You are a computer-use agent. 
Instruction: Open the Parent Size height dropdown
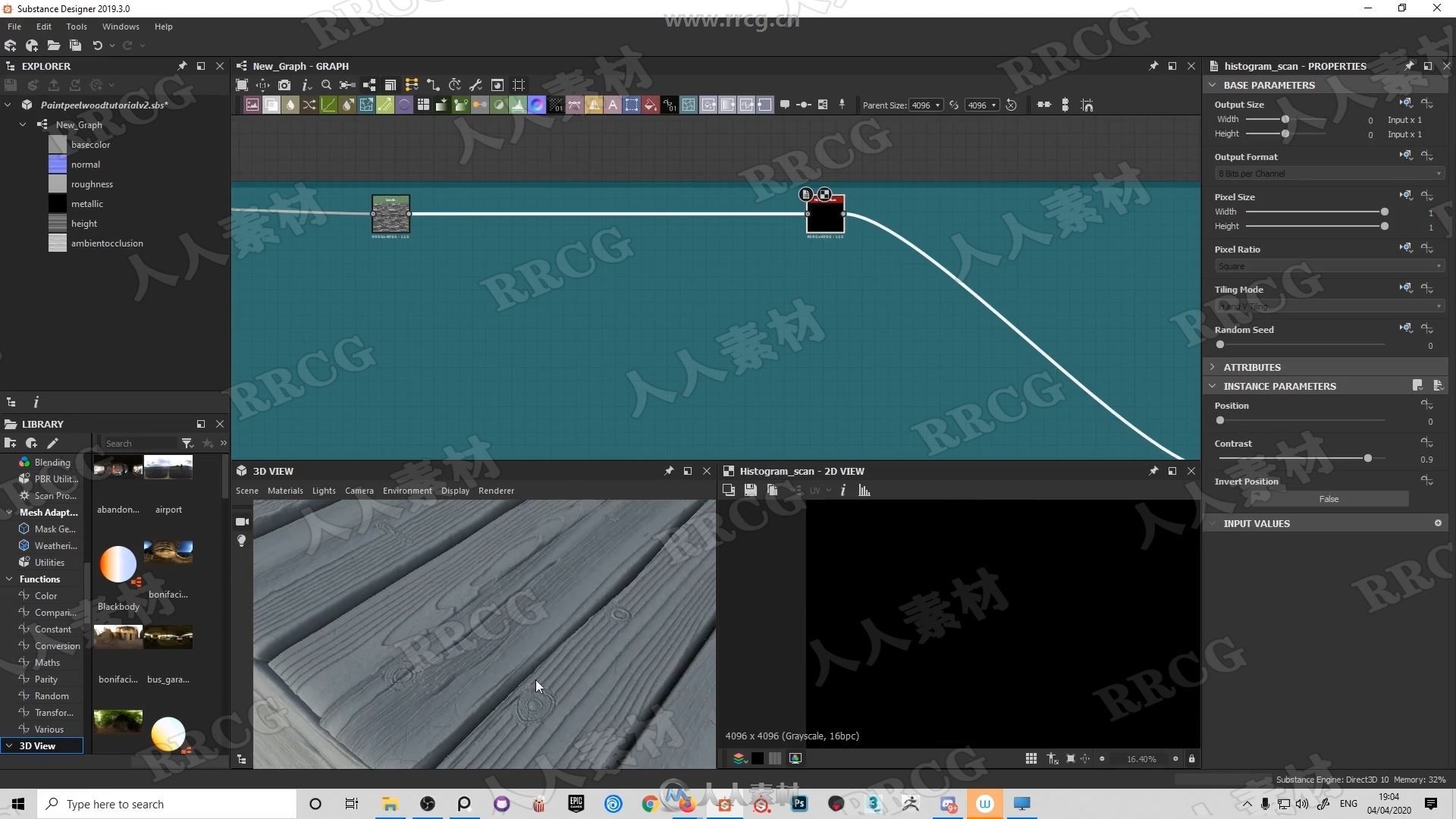tap(982, 105)
